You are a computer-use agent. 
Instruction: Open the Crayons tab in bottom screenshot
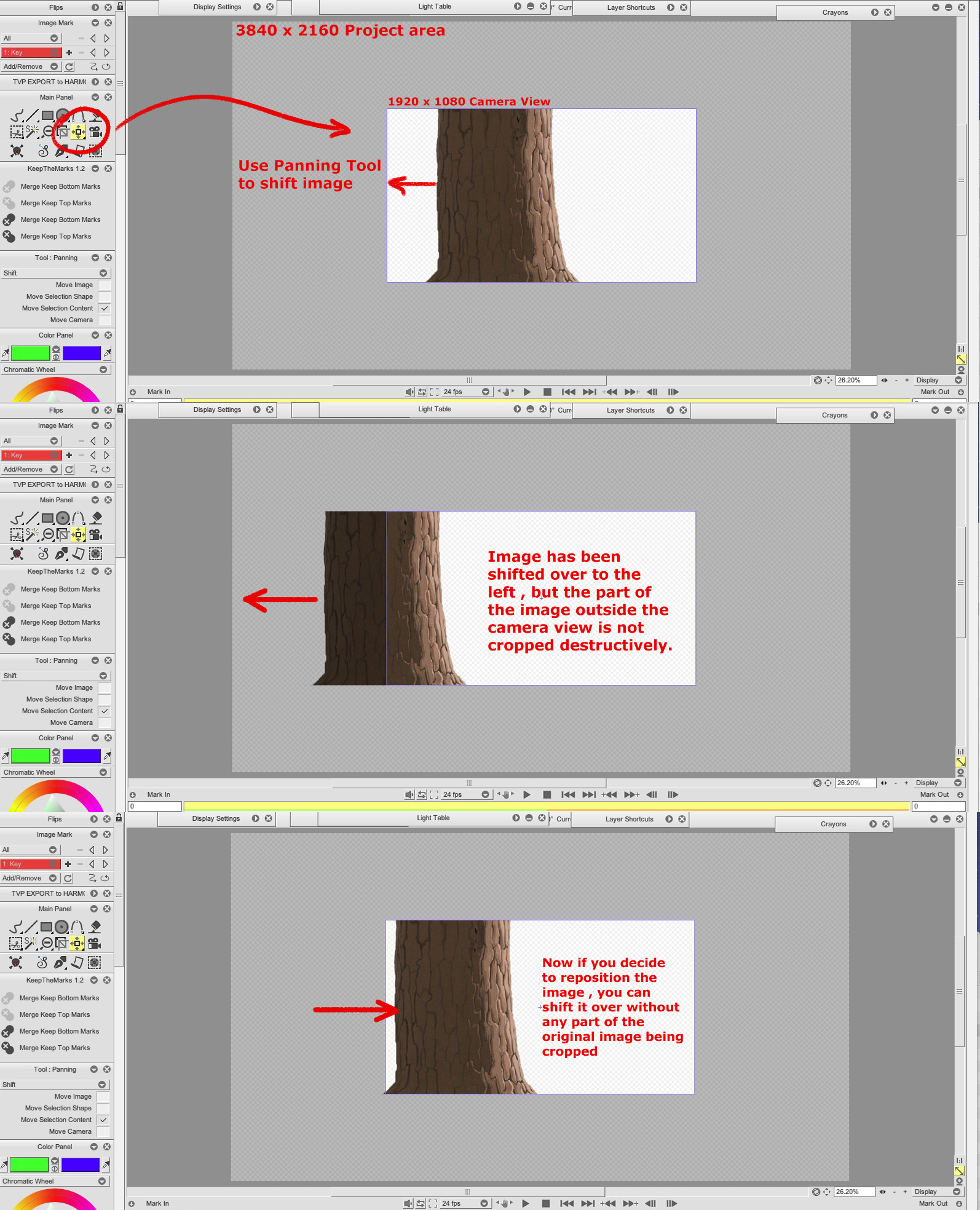(834, 824)
